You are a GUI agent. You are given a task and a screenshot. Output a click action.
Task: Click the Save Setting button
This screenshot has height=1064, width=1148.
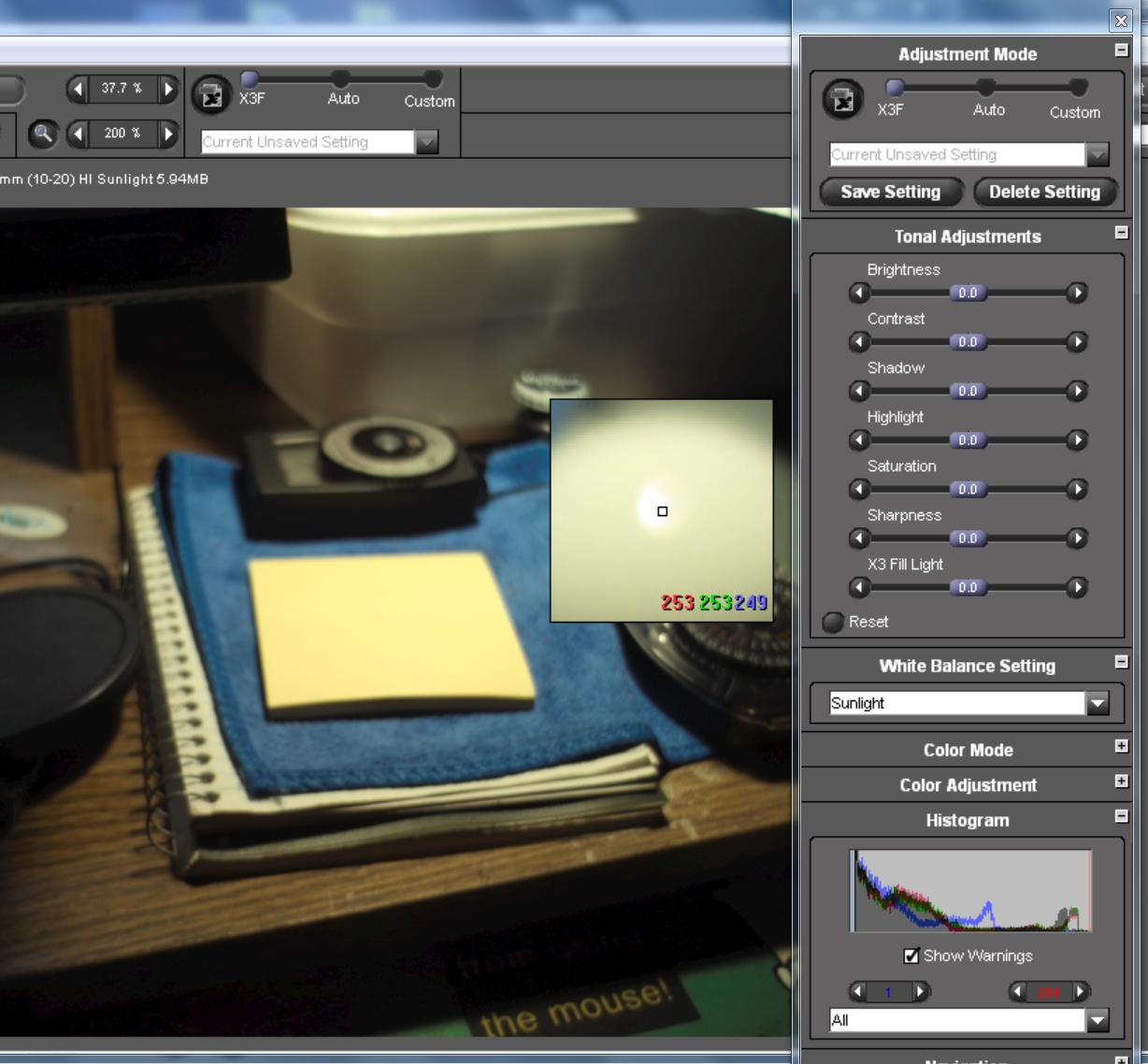(x=891, y=192)
